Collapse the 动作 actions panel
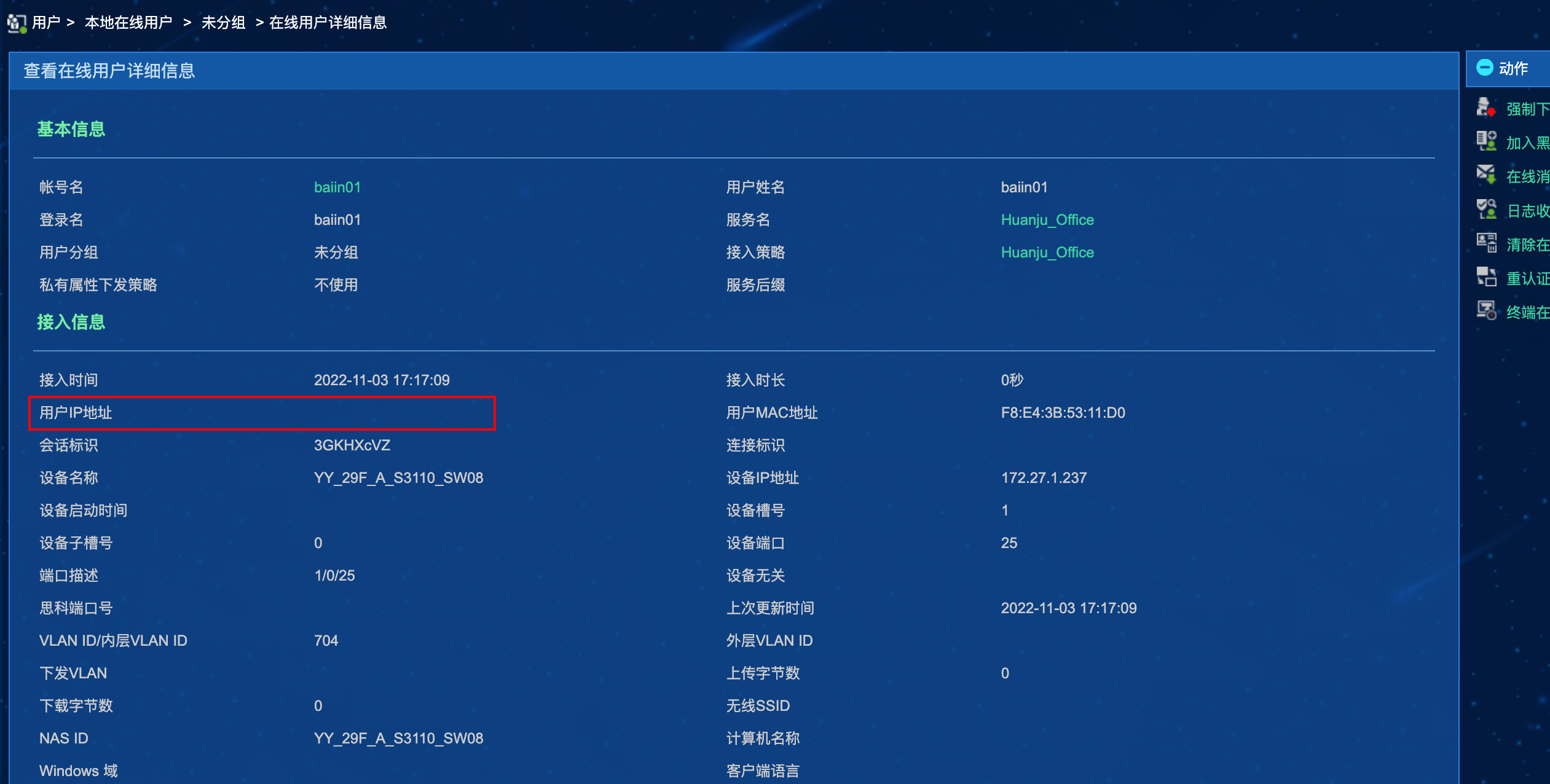This screenshot has height=784, width=1550. [1485, 68]
